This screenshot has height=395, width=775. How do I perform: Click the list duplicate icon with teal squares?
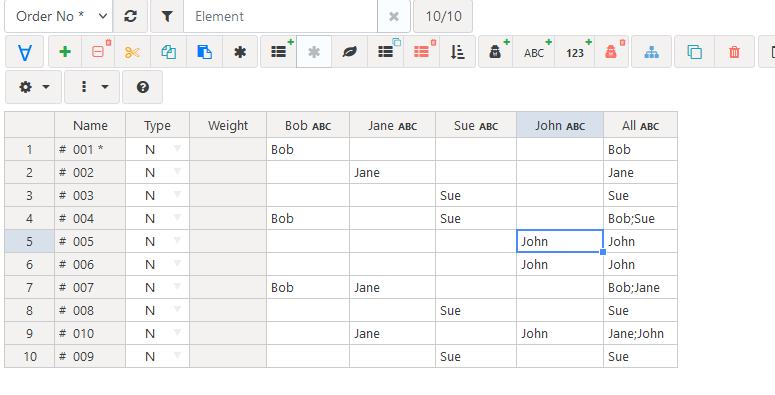point(386,51)
